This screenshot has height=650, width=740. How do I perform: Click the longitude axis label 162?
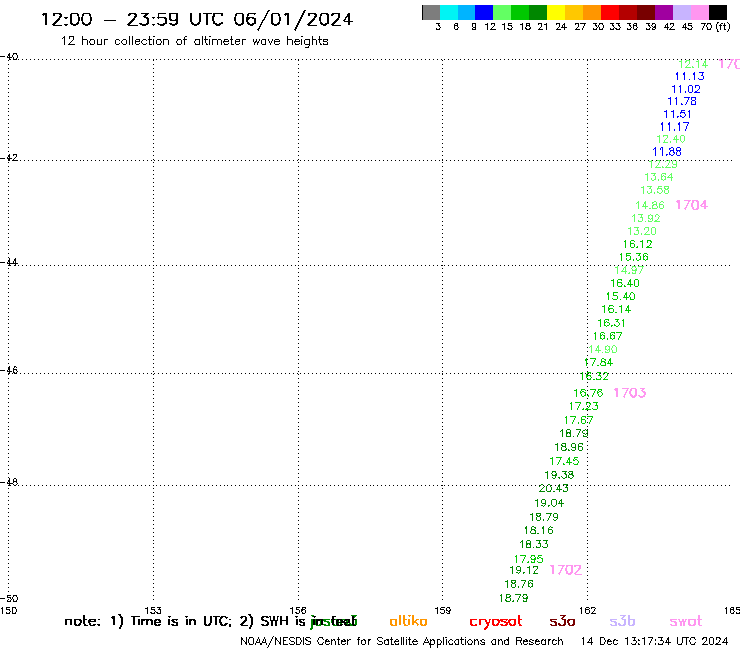pos(588,611)
